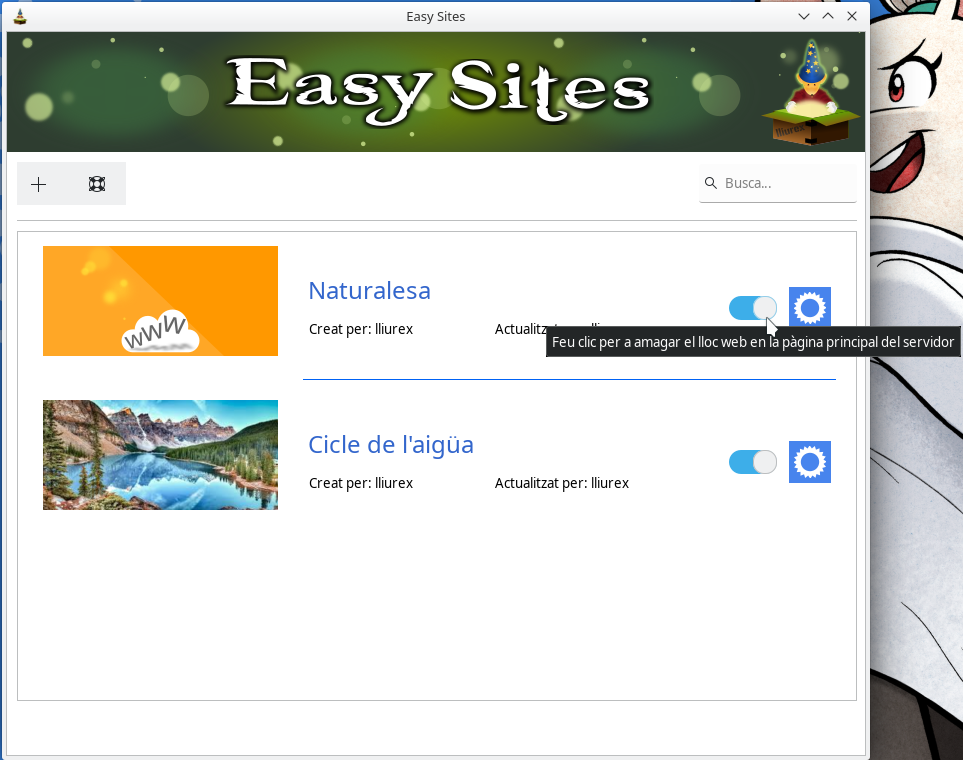Click the plus icon to add a new site
Image resolution: width=963 pixels, height=760 pixels.
click(x=39, y=184)
